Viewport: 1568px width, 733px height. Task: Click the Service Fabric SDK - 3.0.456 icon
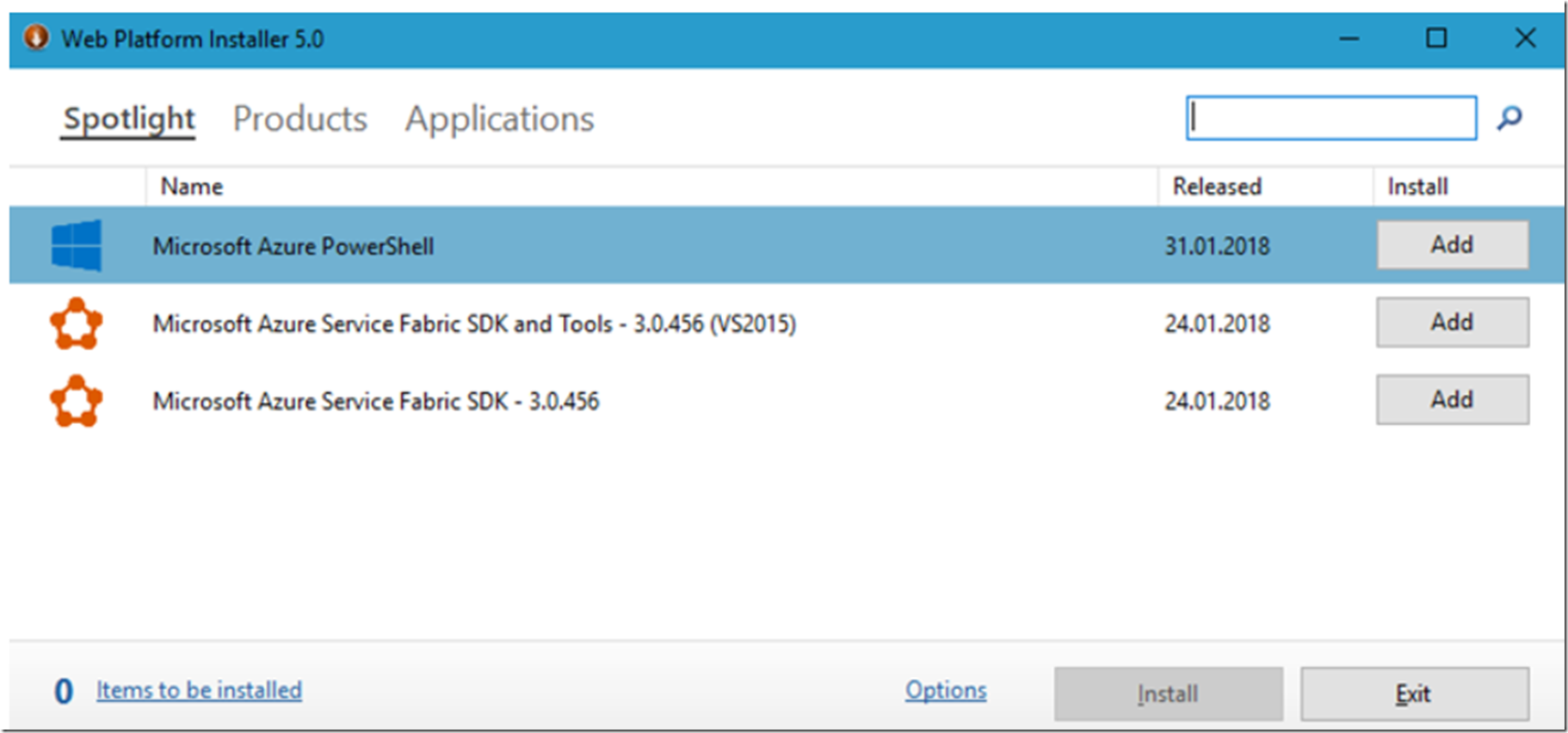[76, 401]
